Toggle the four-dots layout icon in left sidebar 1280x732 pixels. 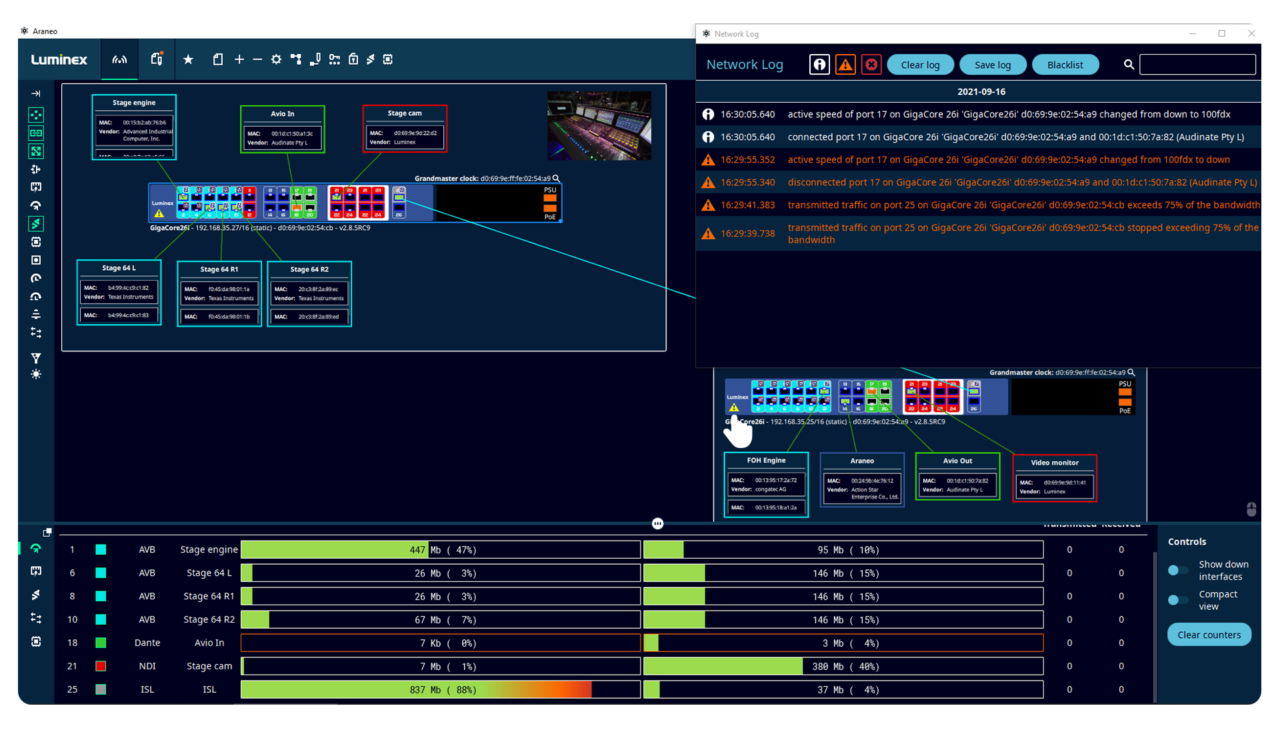(36, 115)
